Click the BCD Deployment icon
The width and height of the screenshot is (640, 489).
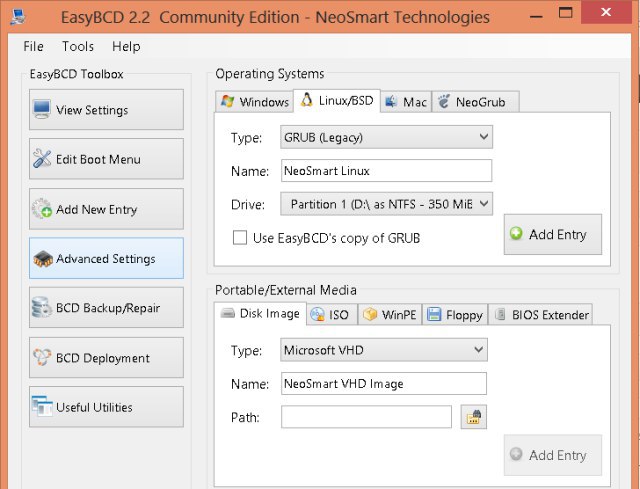[42, 357]
